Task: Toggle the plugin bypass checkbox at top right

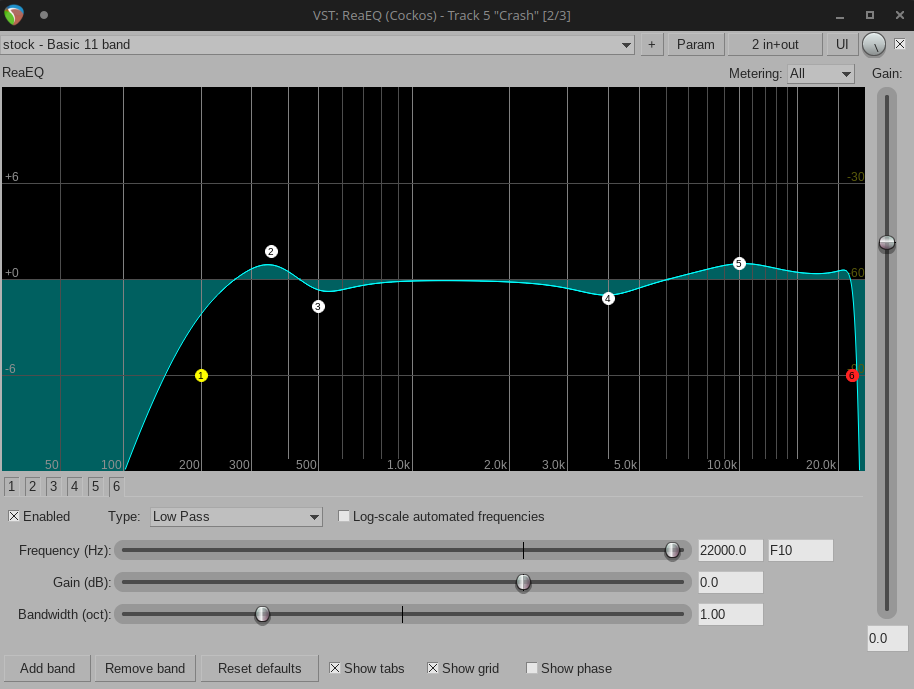Action: click(x=900, y=44)
